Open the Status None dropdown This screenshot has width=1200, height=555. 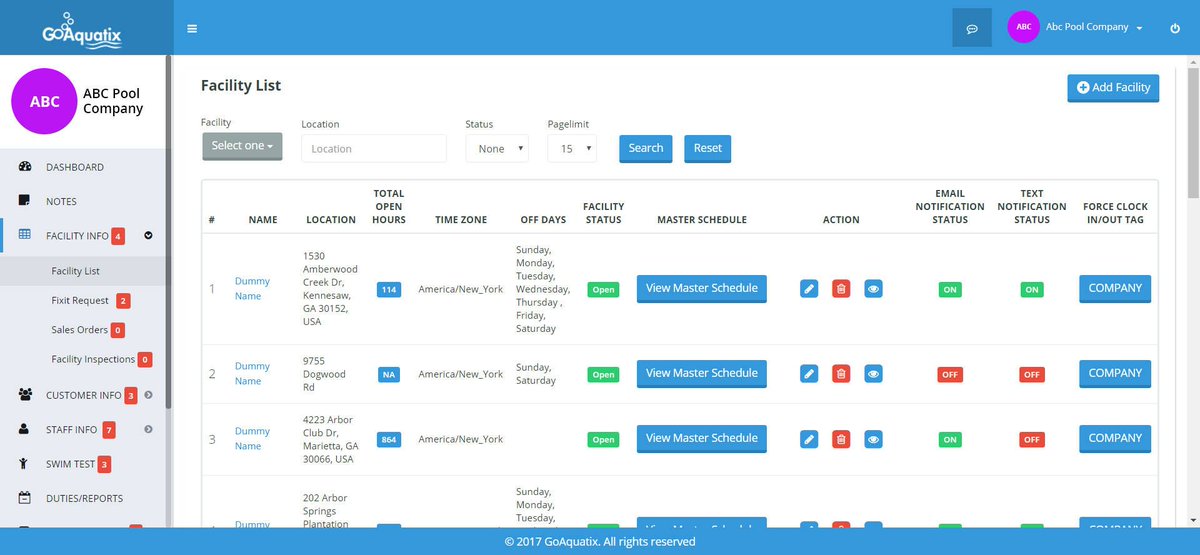click(496, 148)
